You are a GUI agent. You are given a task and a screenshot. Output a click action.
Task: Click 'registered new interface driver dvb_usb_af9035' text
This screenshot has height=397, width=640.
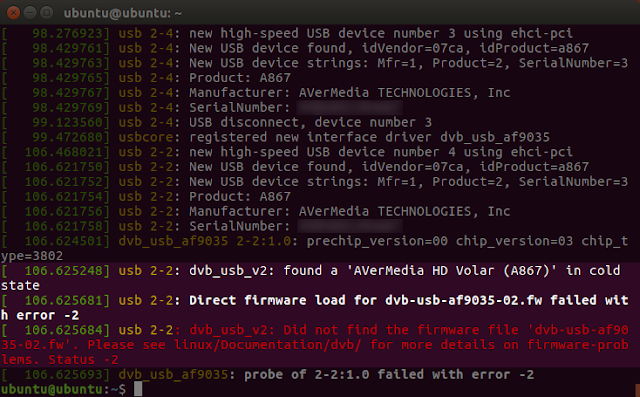369,137
